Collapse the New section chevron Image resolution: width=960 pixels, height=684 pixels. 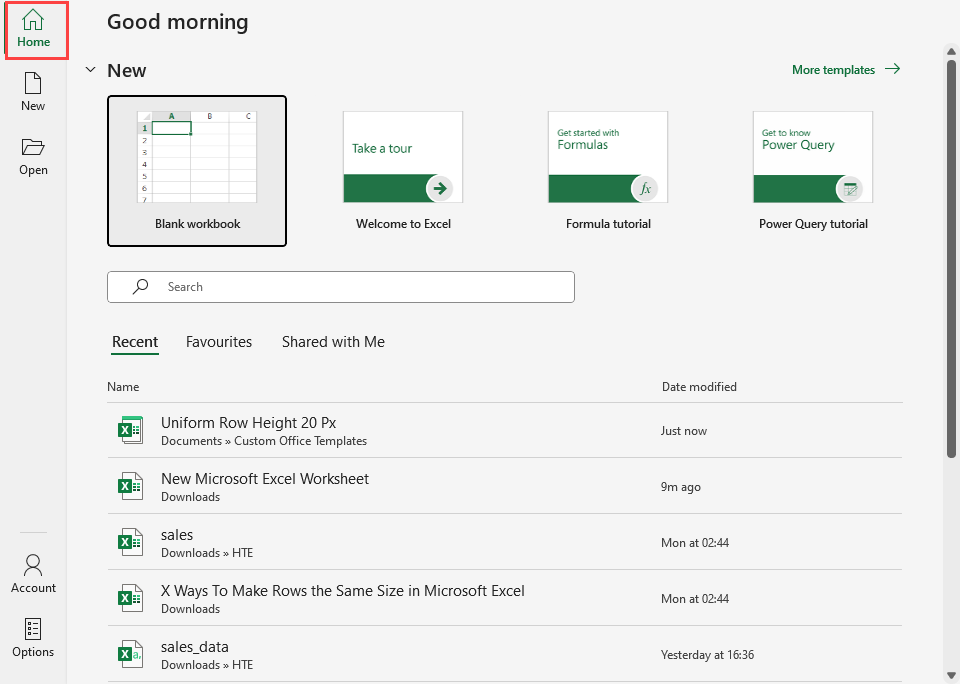click(x=91, y=70)
